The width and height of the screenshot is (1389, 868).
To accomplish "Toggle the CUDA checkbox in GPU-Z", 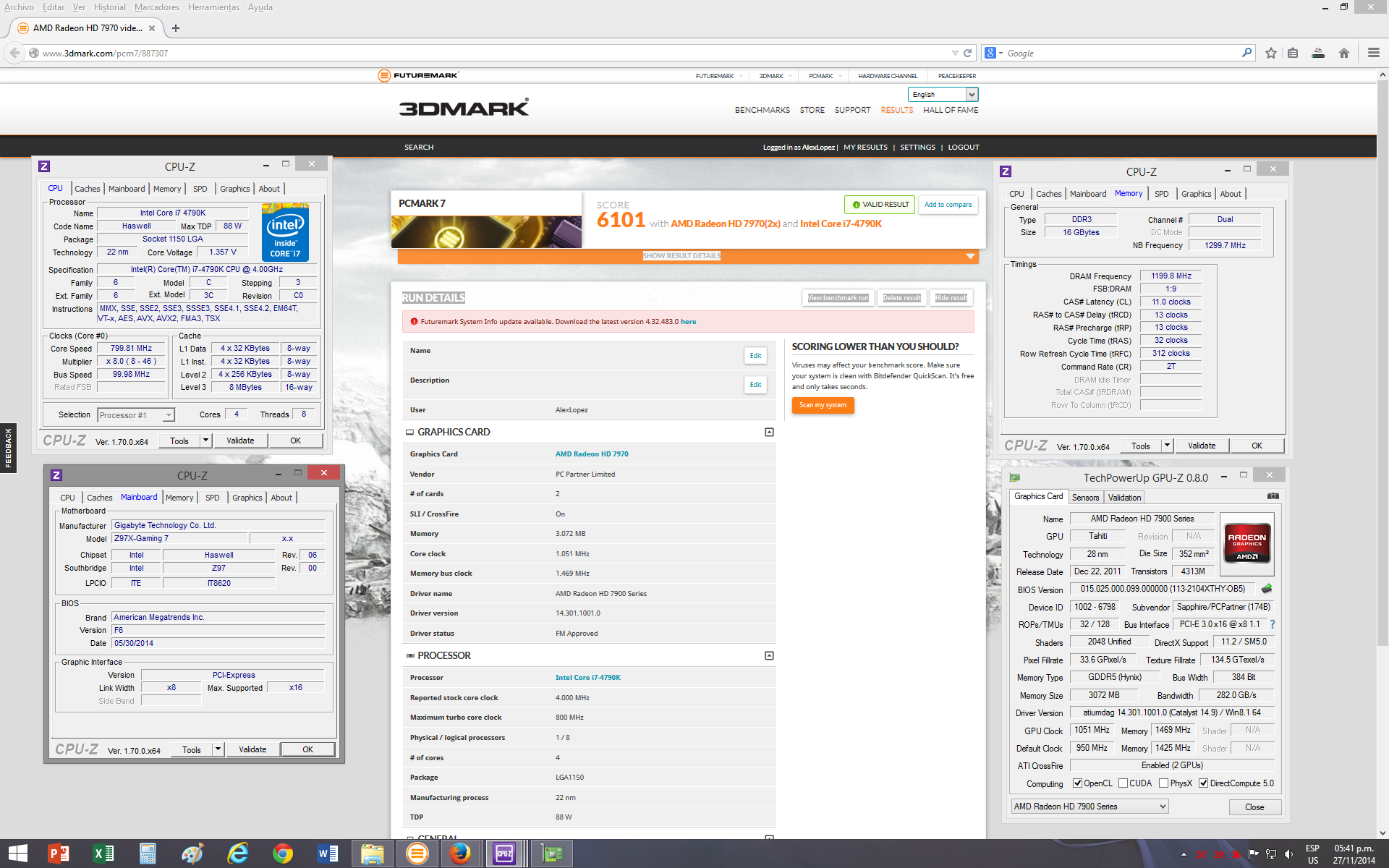I will [1123, 783].
